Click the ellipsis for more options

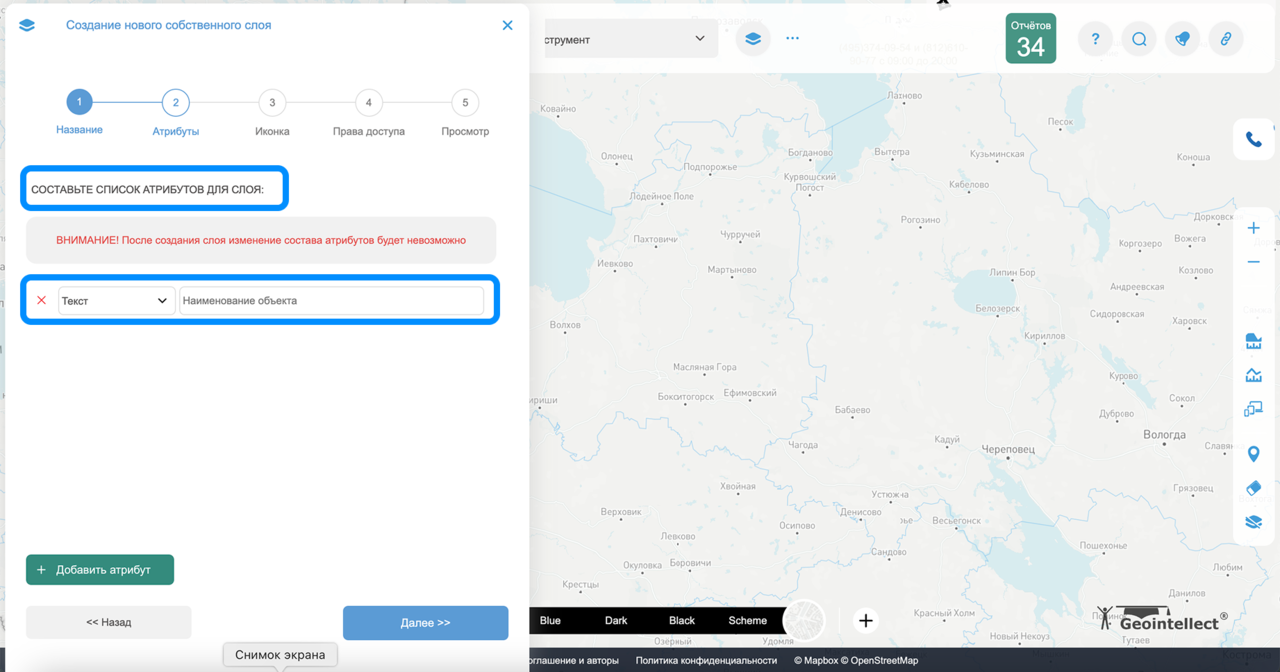792,38
